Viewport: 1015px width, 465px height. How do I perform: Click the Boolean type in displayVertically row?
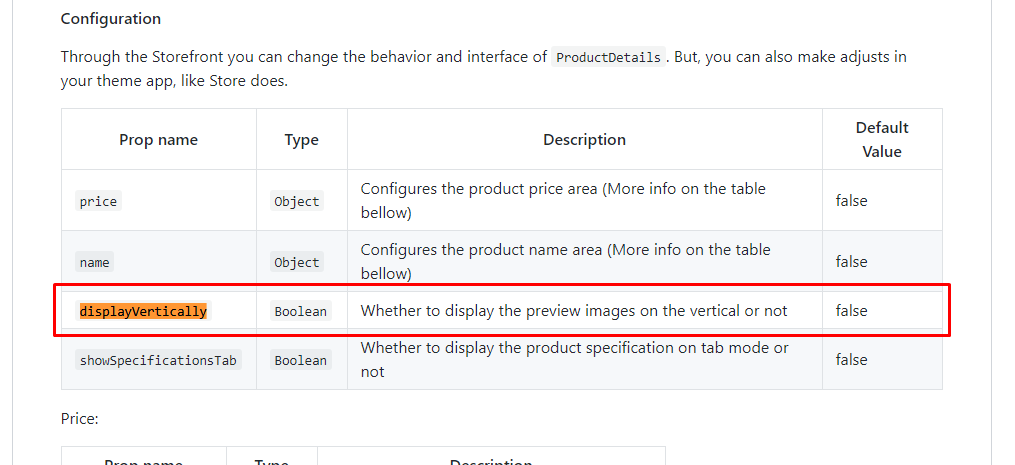point(300,312)
